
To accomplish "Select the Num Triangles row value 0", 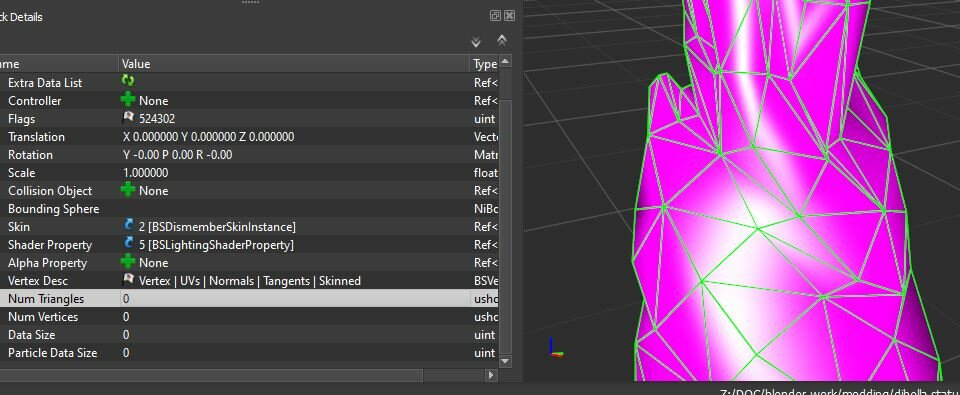I will click(126, 298).
